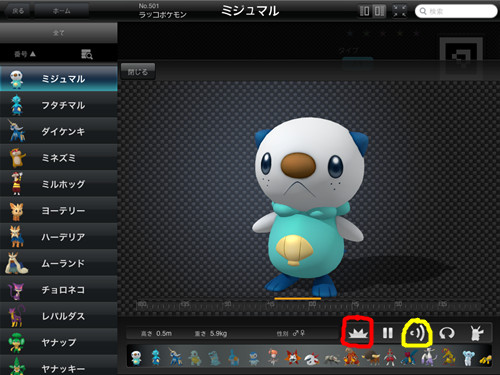500x375 pixels.
Task: Open the list filter search icon
Action: tap(87, 54)
